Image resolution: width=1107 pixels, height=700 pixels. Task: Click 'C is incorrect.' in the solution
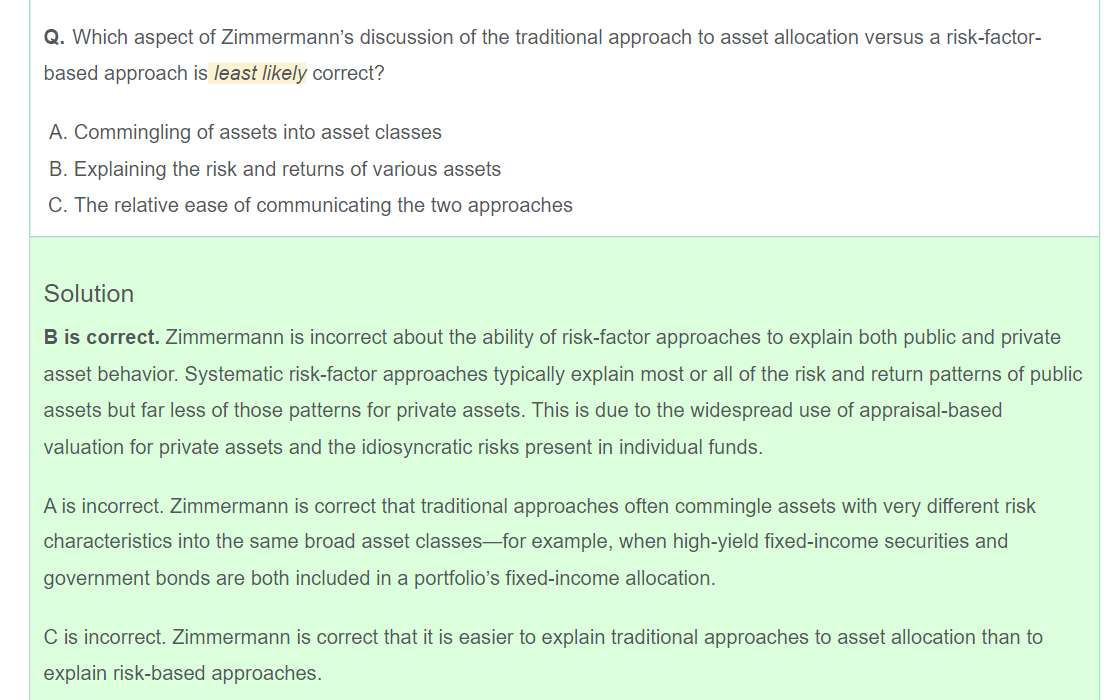point(105,637)
